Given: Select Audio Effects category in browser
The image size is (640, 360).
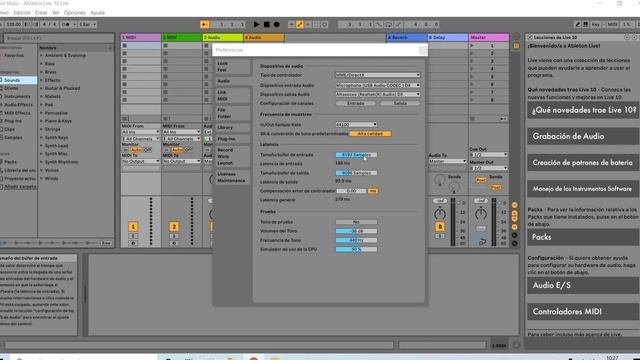Looking at the screenshot, I should click(x=18, y=104).
